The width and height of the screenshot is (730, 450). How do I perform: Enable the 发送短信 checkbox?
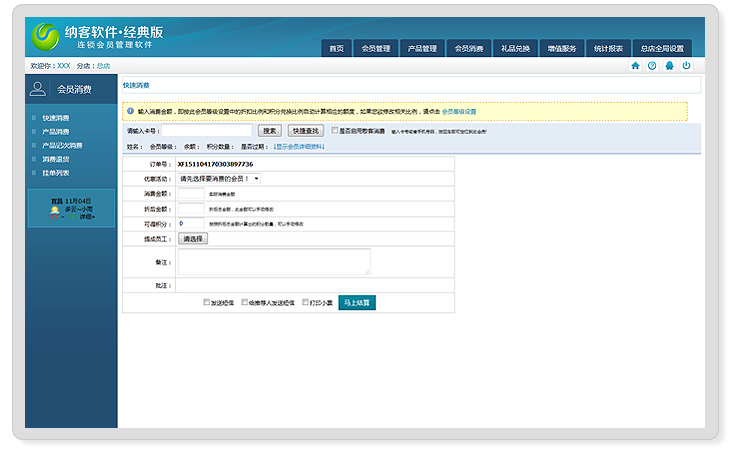tap(207, 301)
